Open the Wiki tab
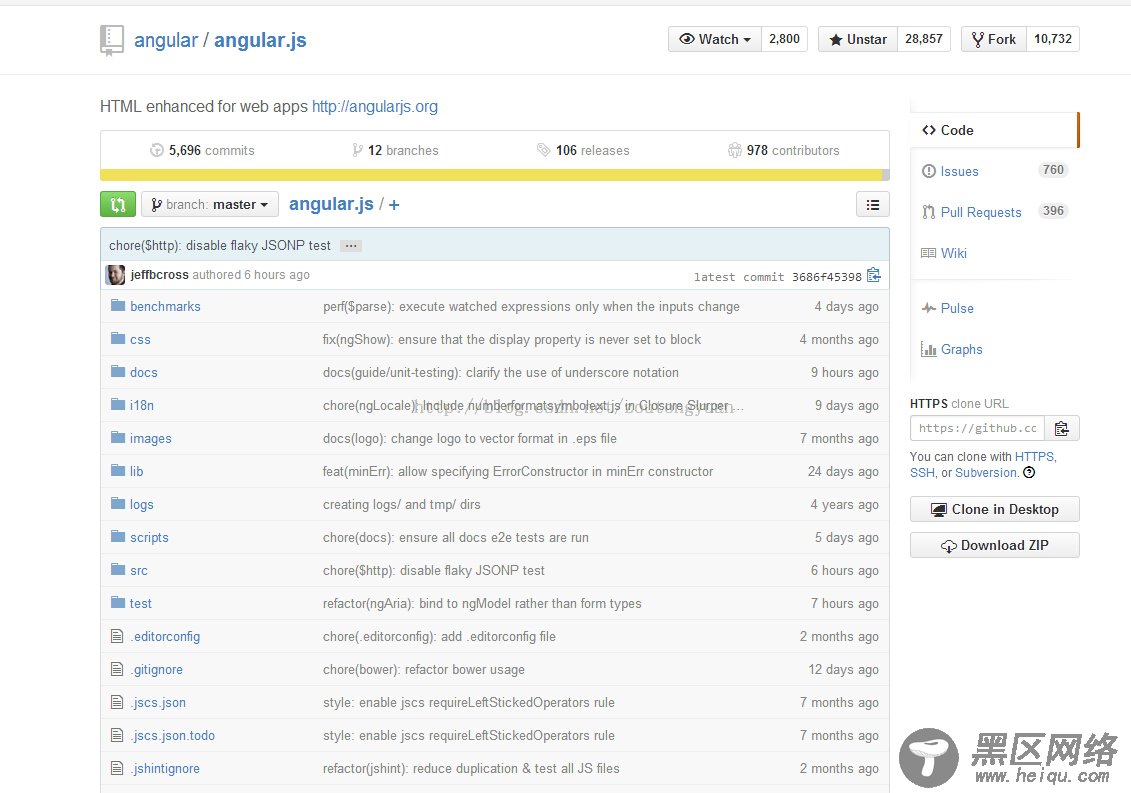 tap(993, 253)
